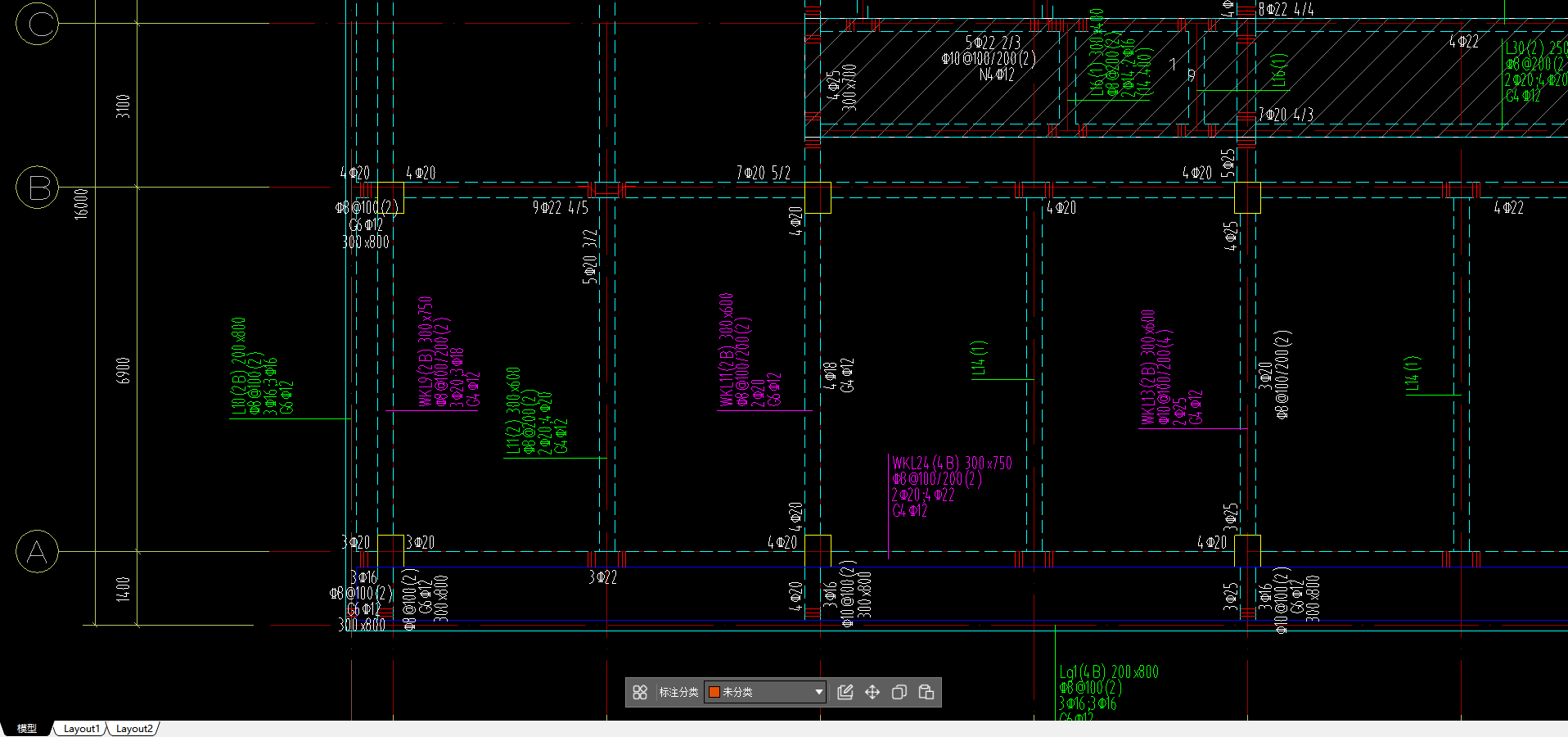
Task: Select the overall dimension value 16000
Action: point(80,204)
